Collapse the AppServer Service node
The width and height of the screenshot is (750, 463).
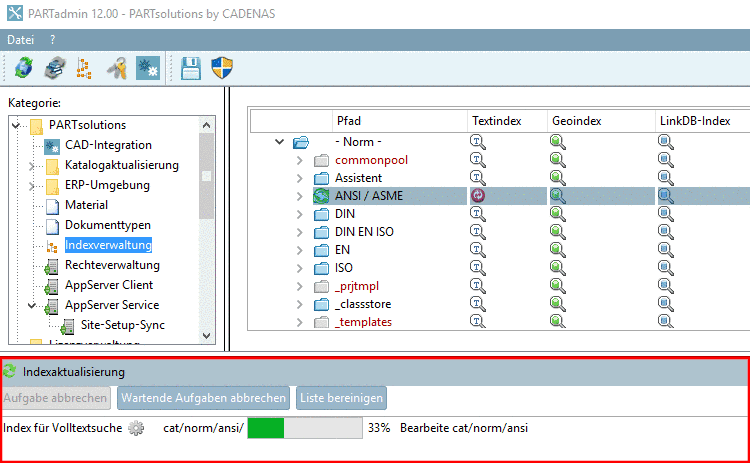32,305
